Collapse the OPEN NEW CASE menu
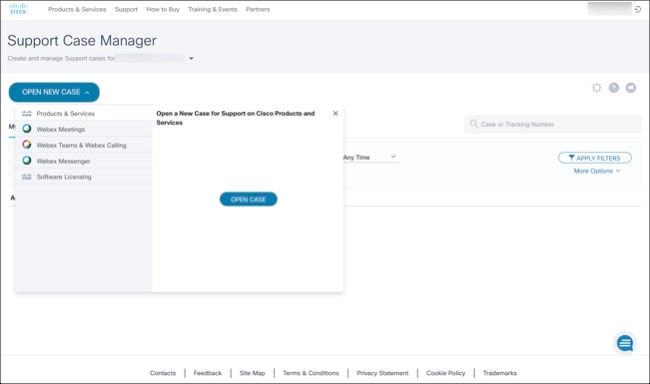Screen dimensions: 650x384 pyautogui.click(x=54, y=92)
